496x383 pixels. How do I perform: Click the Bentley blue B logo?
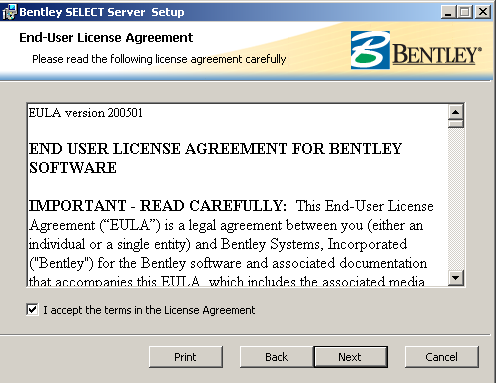coord(370,50)
